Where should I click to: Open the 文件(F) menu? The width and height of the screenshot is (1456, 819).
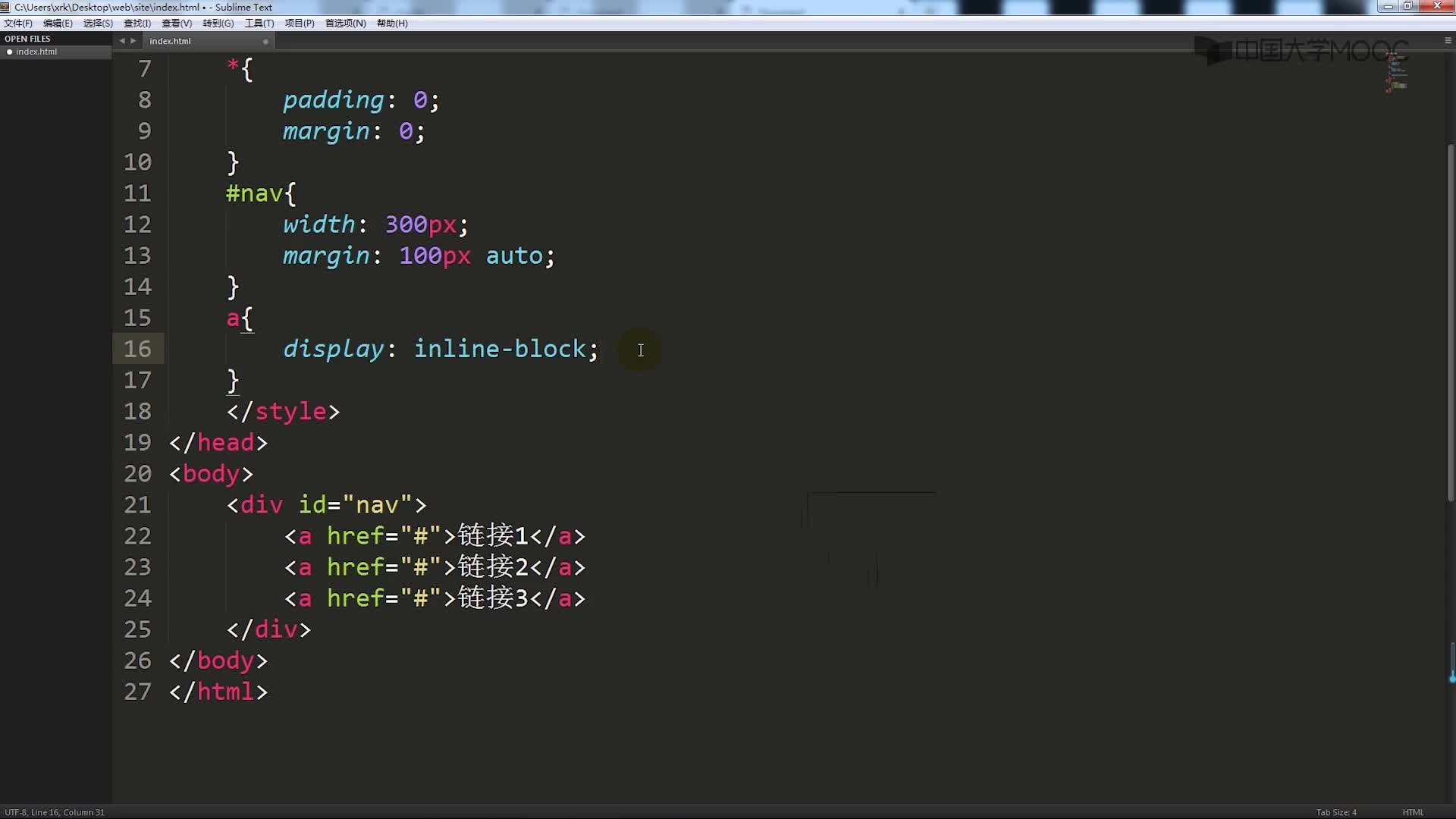[17, 24]
